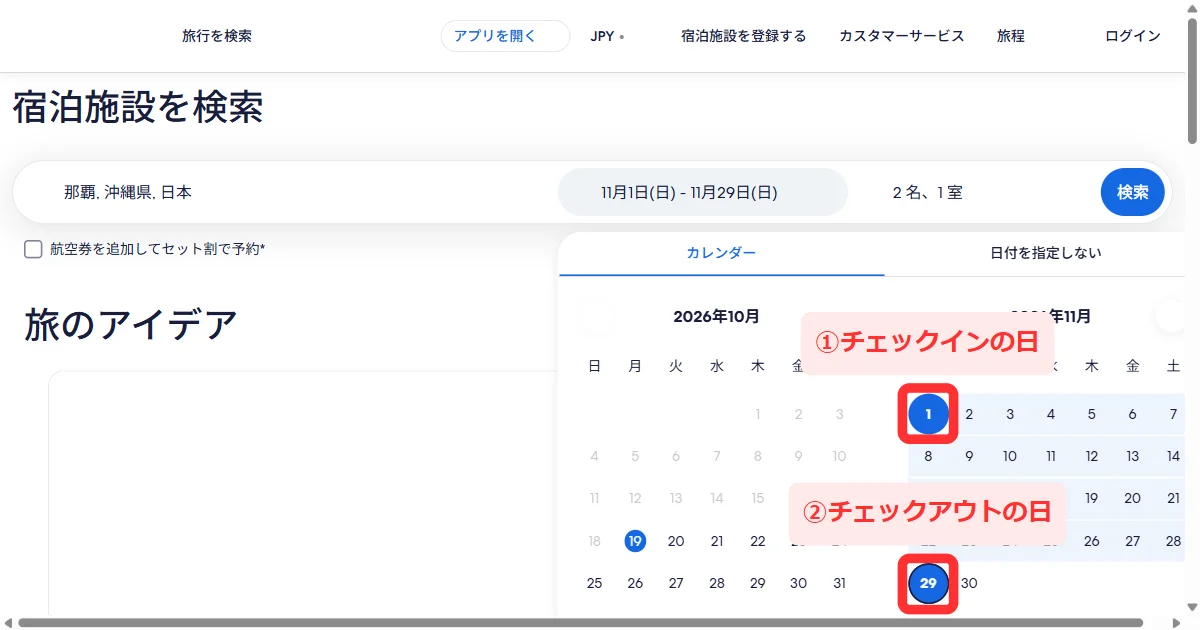The image size is (1200, 630).
Task: Open the date field 11月1日(日) - 11月29日(日)
Action: coord(702,192)
